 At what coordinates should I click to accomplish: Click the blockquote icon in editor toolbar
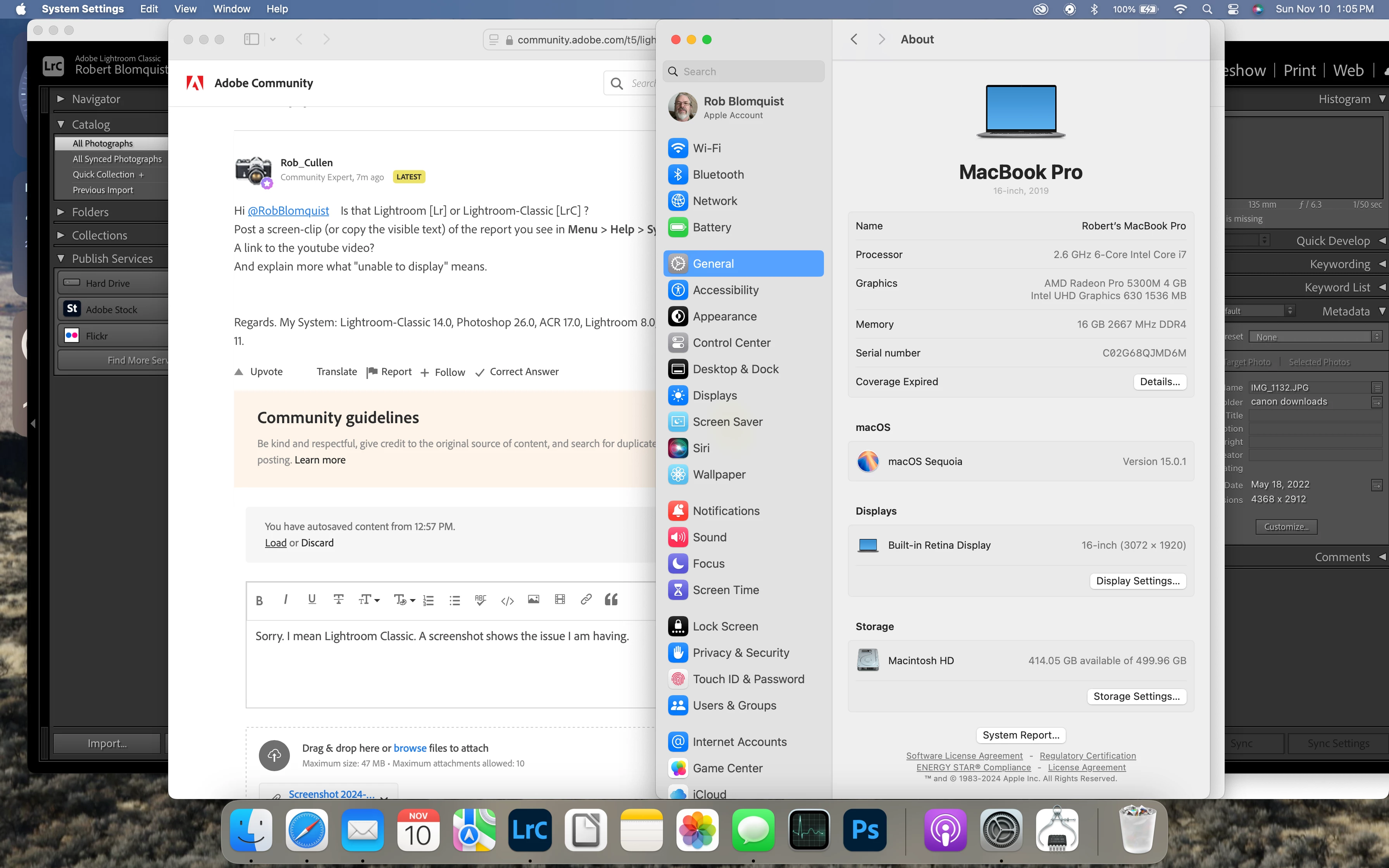[611, 599]
